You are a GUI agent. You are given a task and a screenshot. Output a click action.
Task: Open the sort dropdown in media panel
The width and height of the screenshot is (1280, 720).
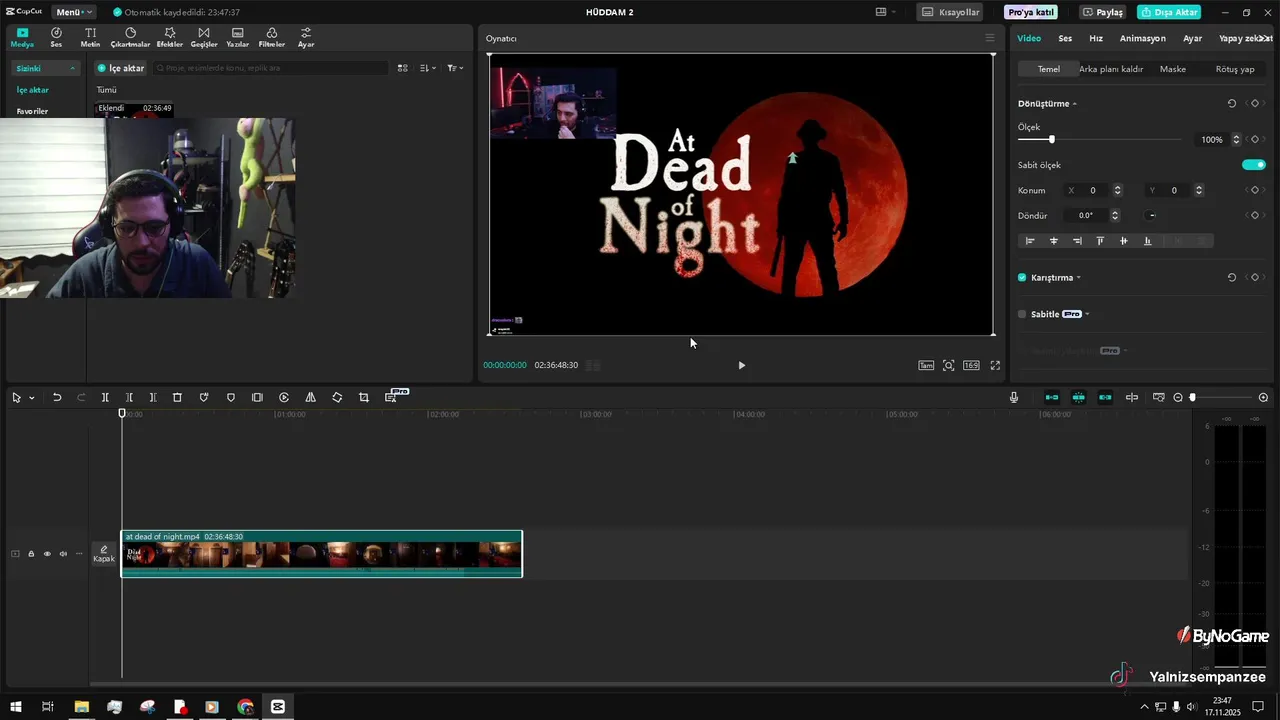(428, 68)
